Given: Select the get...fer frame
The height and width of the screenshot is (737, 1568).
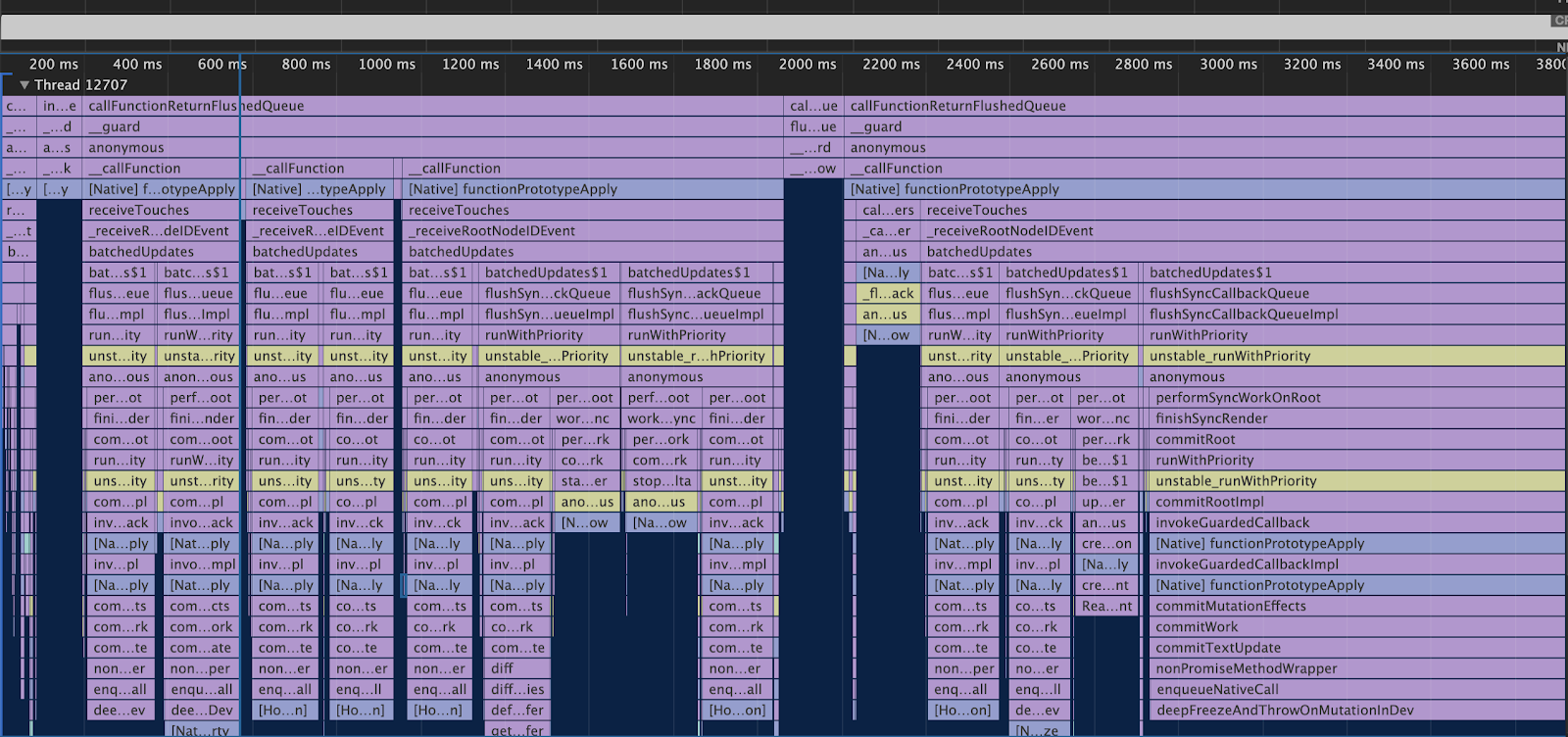Looking at the screenshot, I should (x=515, y=730).
